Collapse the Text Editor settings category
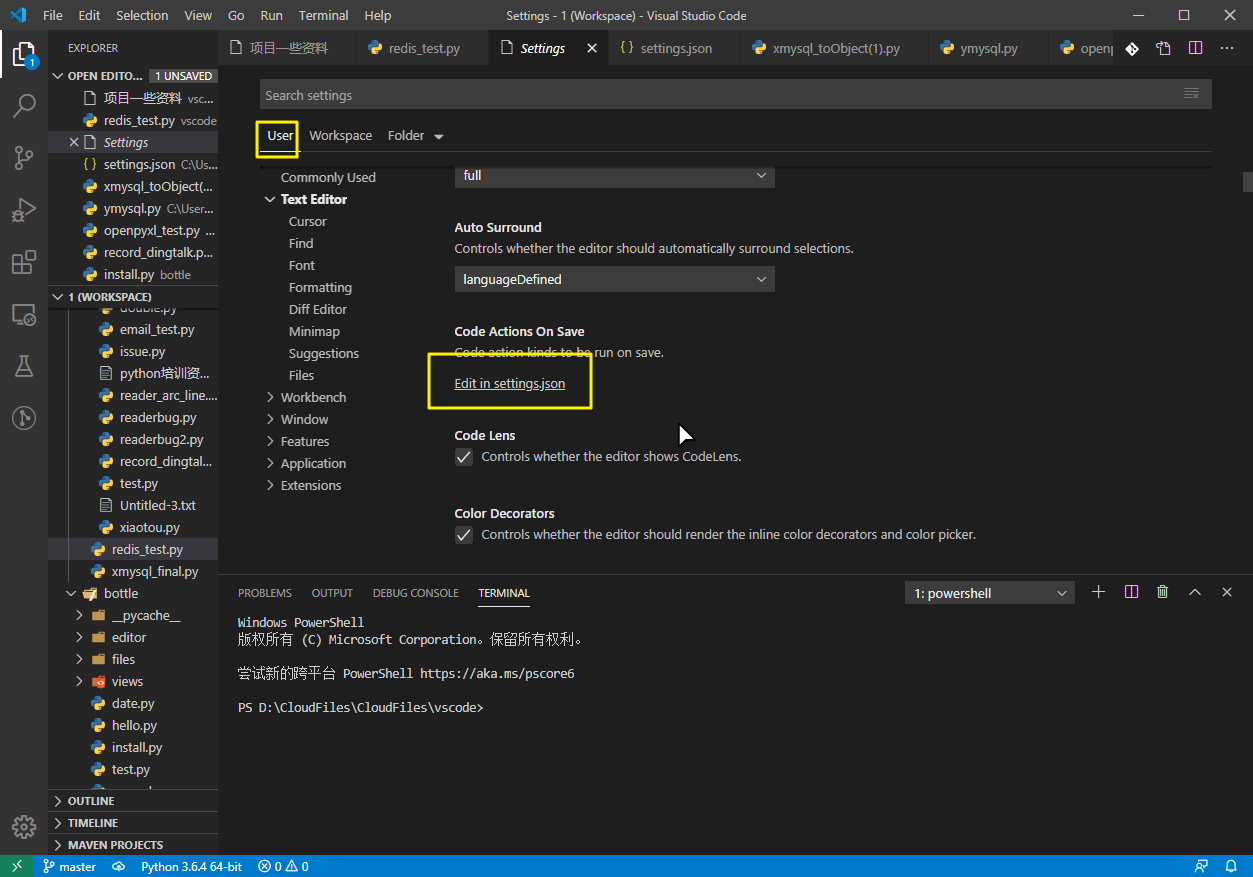 point(270,199)
